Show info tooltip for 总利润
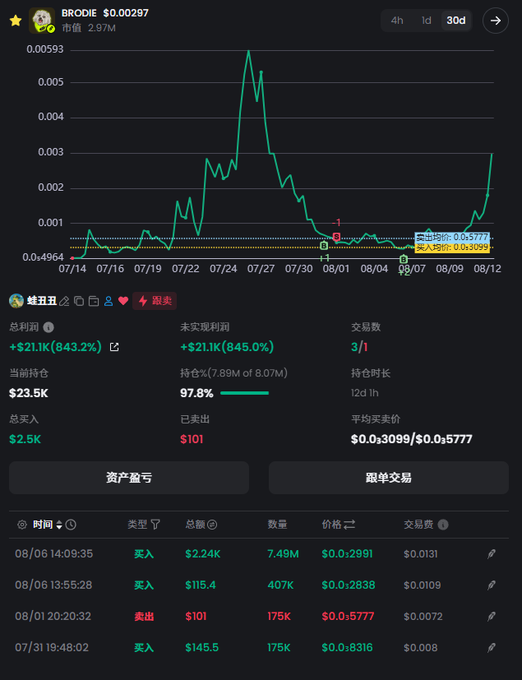This screenshot has width=522, height=680. [x=49, y=327]
